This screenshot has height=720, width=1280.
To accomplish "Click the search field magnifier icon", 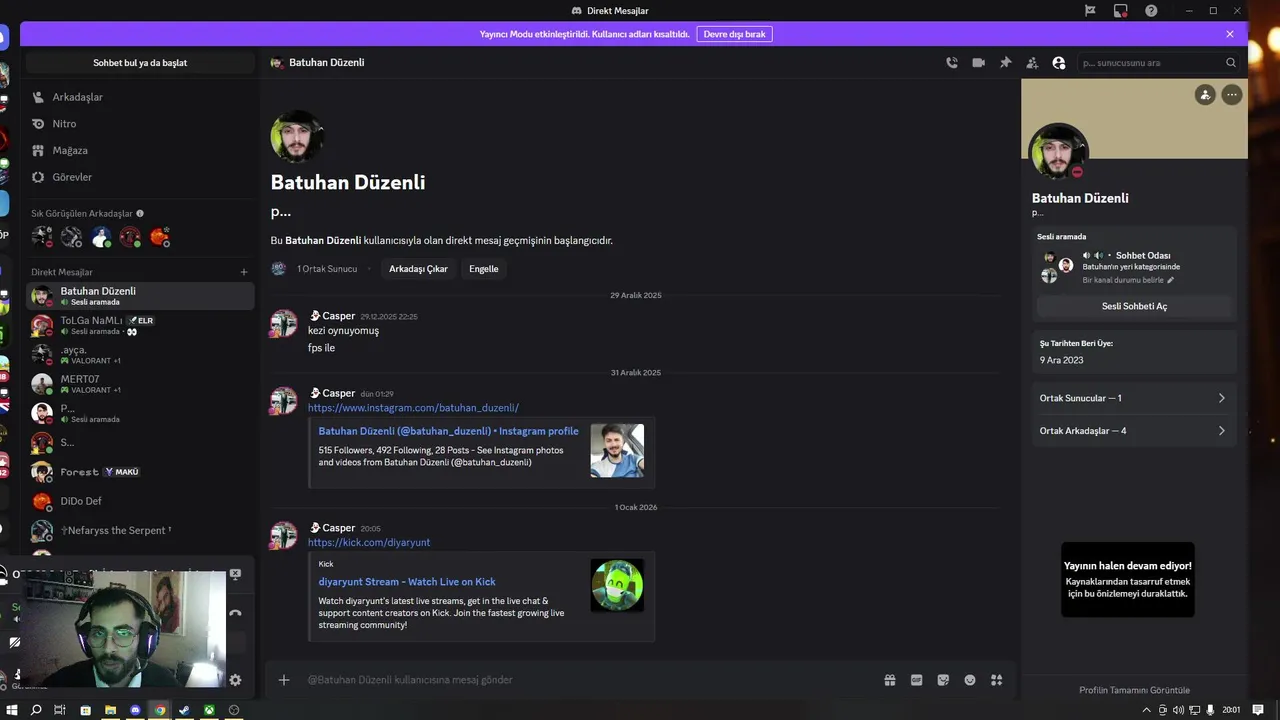I will 1231,62.
